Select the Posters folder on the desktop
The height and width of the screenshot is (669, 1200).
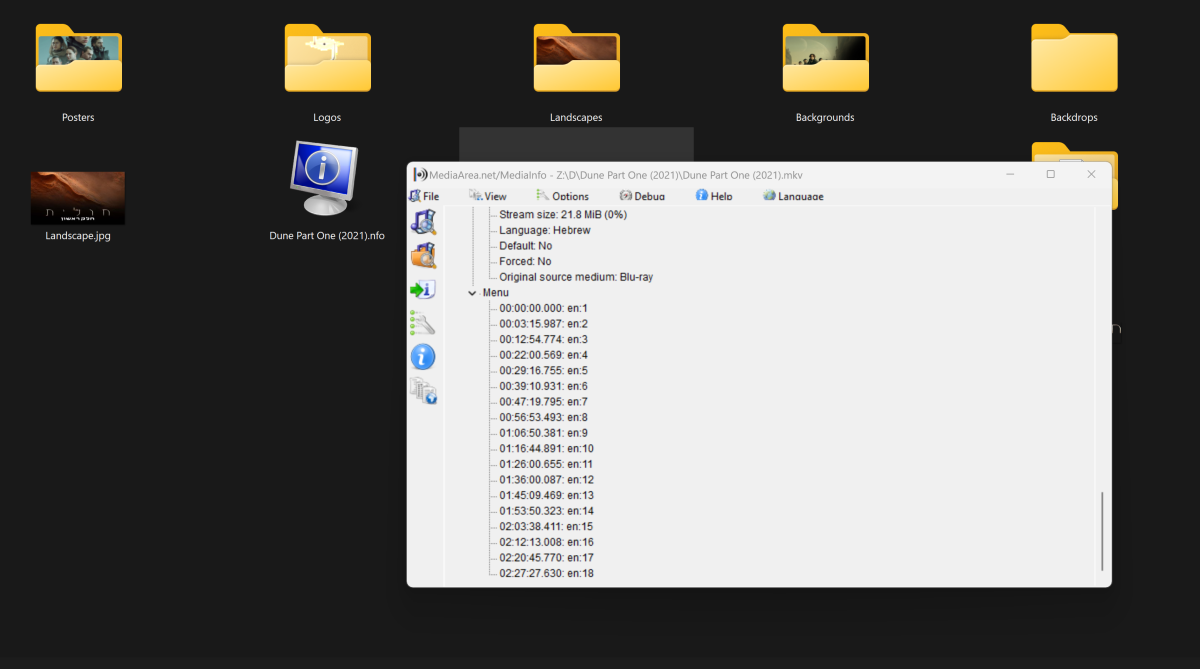[x=78, y=59]
